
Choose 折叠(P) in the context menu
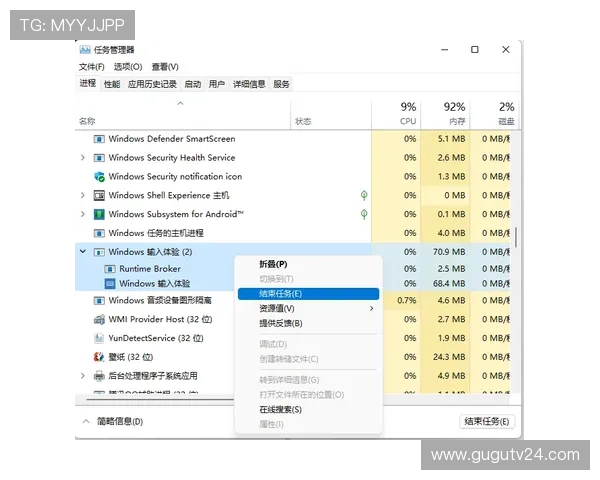coord(308,264)
